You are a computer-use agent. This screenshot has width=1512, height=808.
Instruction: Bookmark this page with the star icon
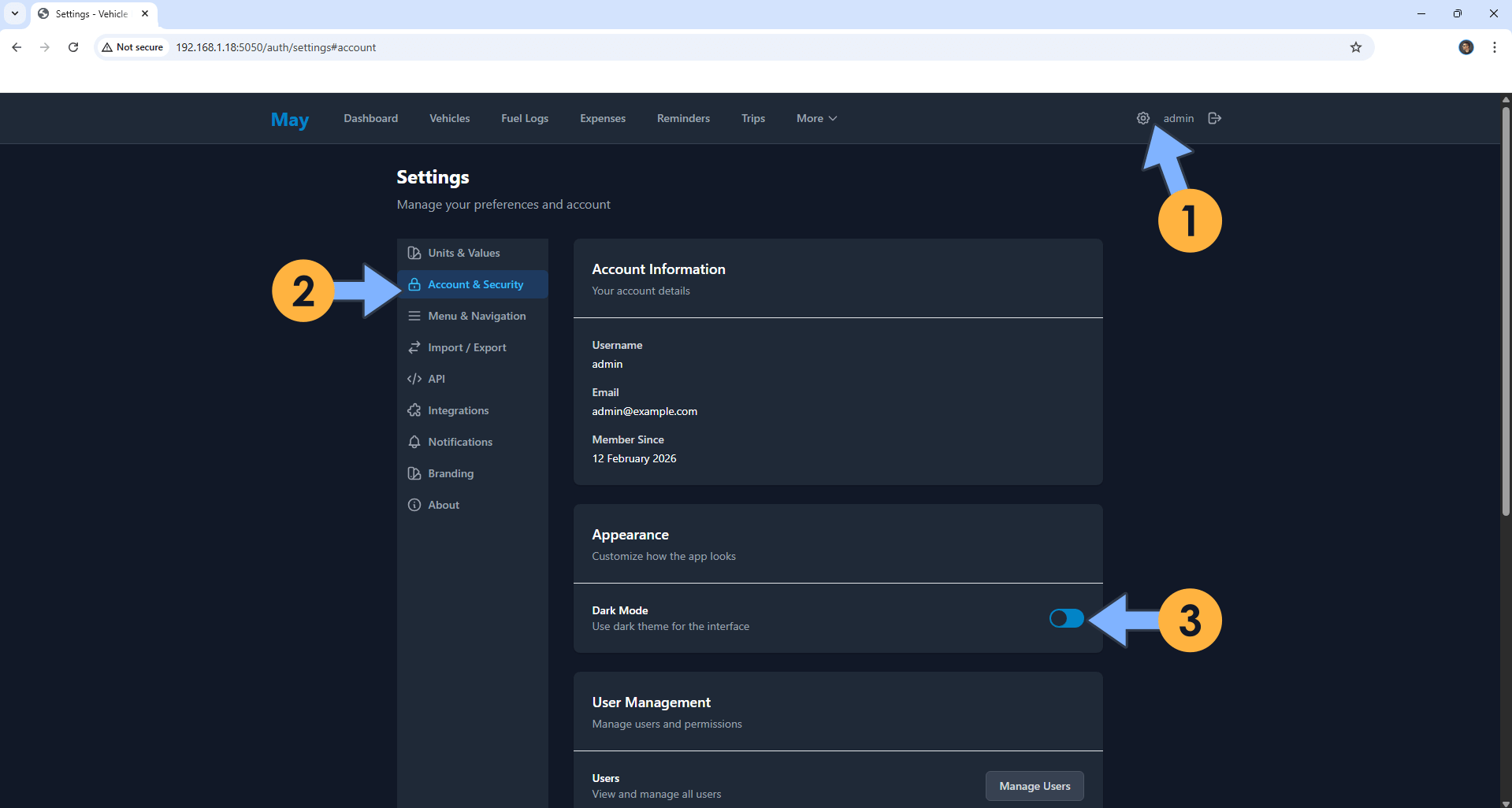click(x=1355, y=47)
